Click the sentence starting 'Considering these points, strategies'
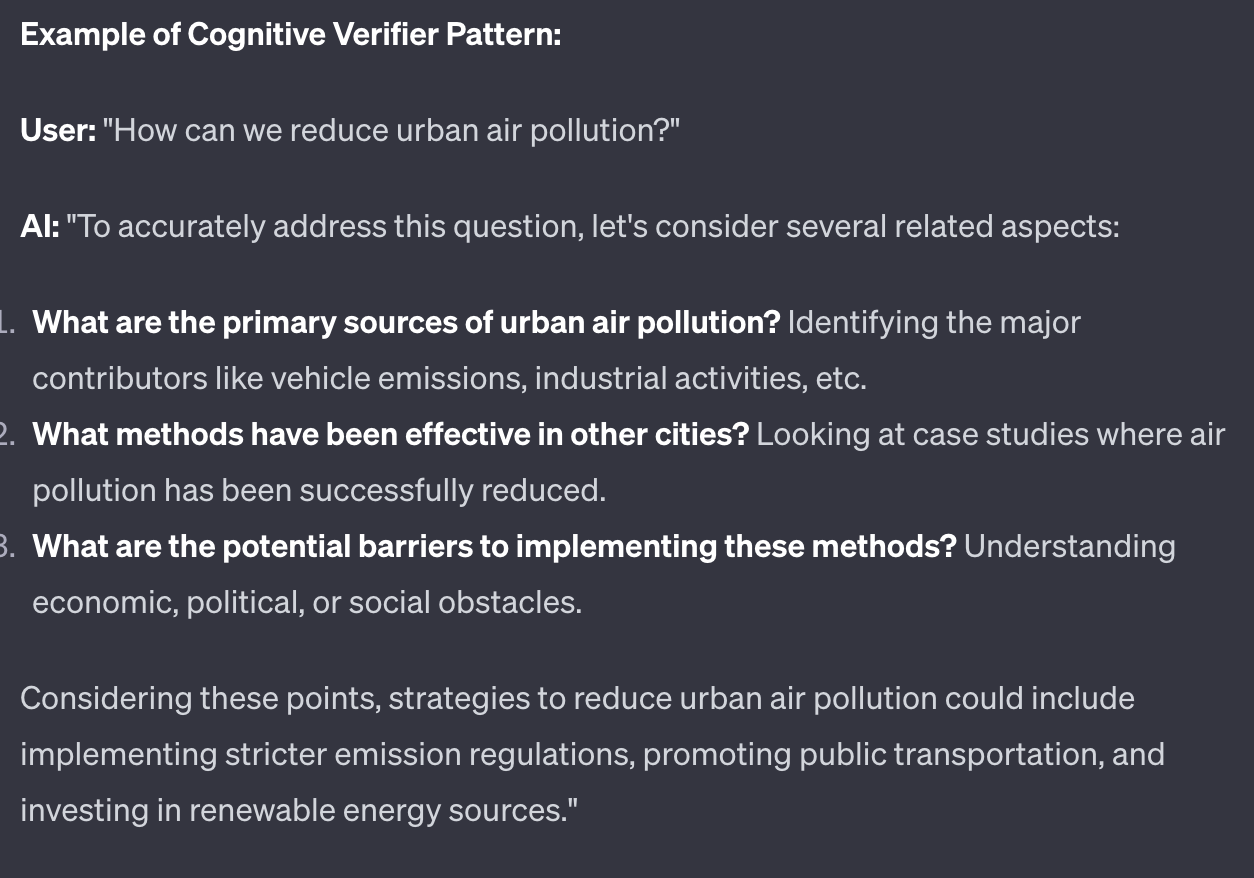Viewport: 1254px width, 878px height. coord(577,698)
